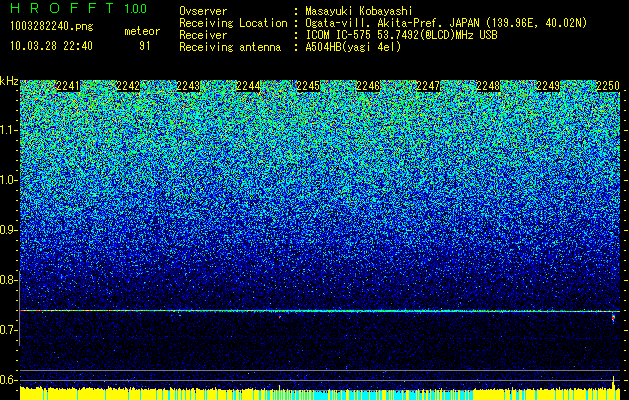Click the 2246 time marker

pos(368,86)
